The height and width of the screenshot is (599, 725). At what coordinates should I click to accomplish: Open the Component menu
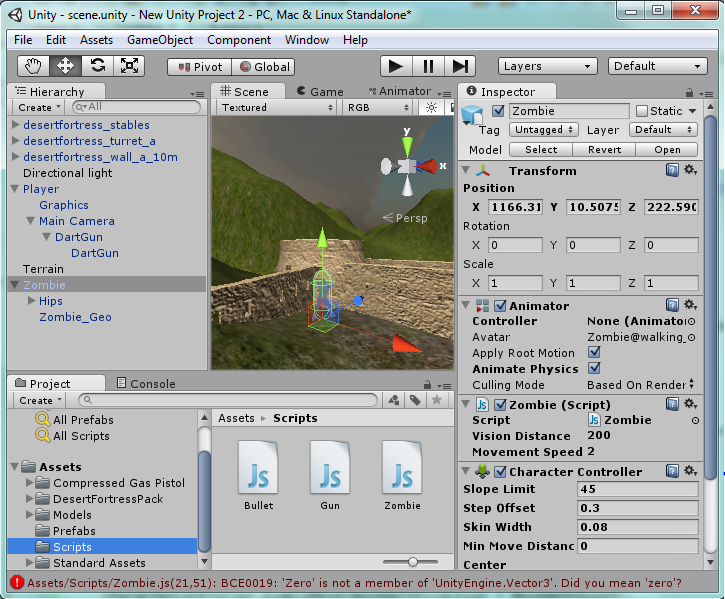(239, 40)
